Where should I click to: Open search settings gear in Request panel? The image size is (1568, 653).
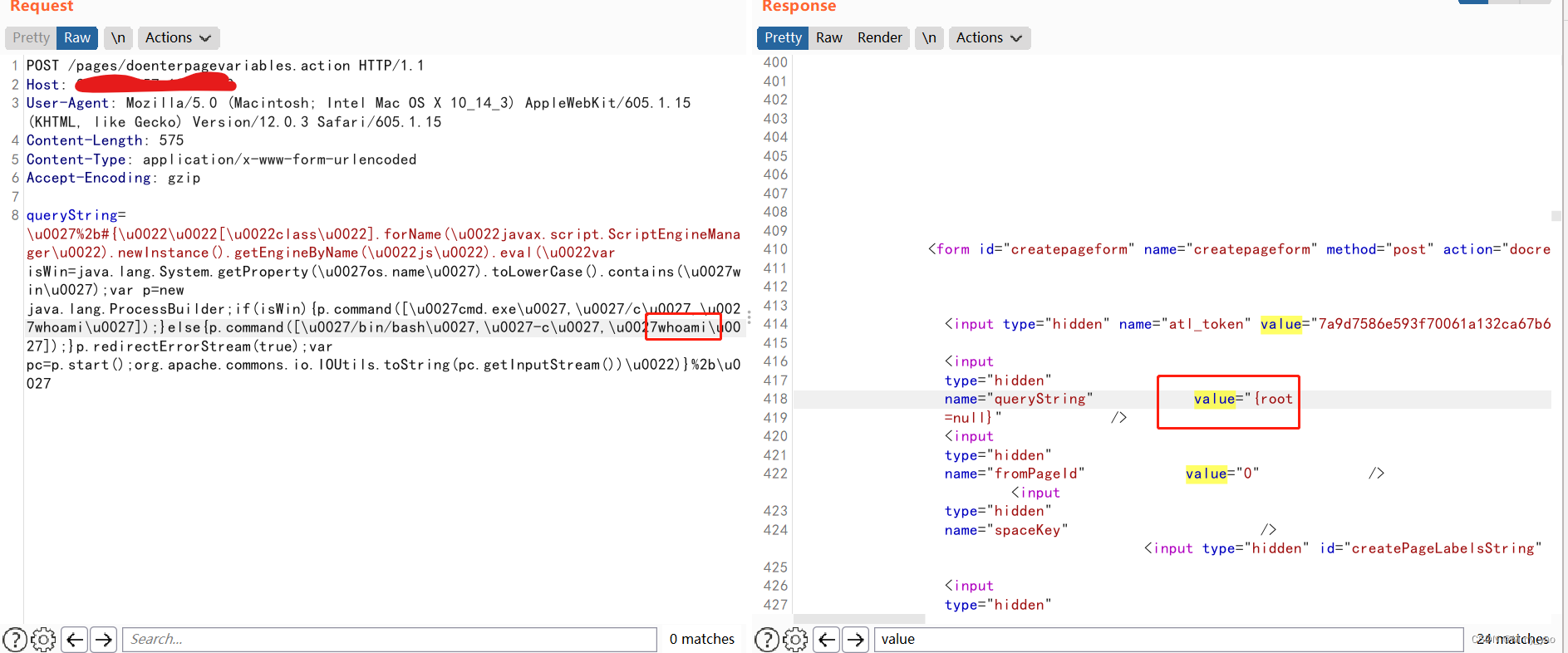43,640
